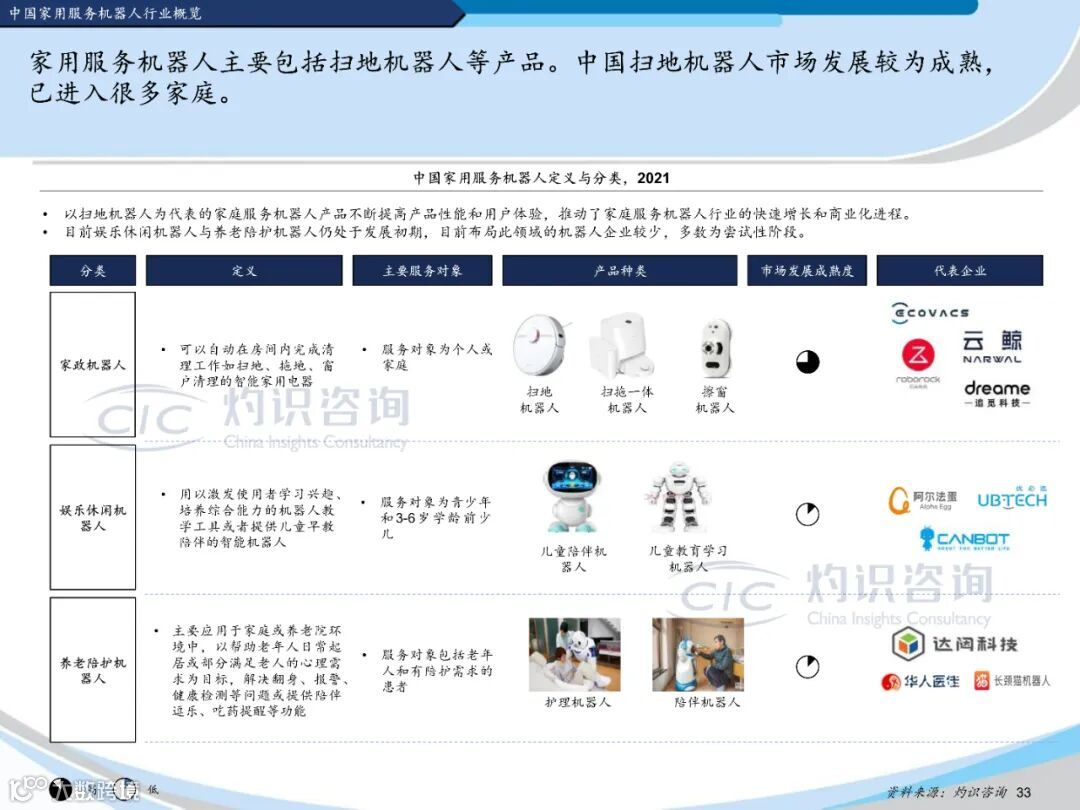Click the definition text 可以自动在房间内完成清理工作
Screen dimensions: 1080x810
[x=256, y=365]
